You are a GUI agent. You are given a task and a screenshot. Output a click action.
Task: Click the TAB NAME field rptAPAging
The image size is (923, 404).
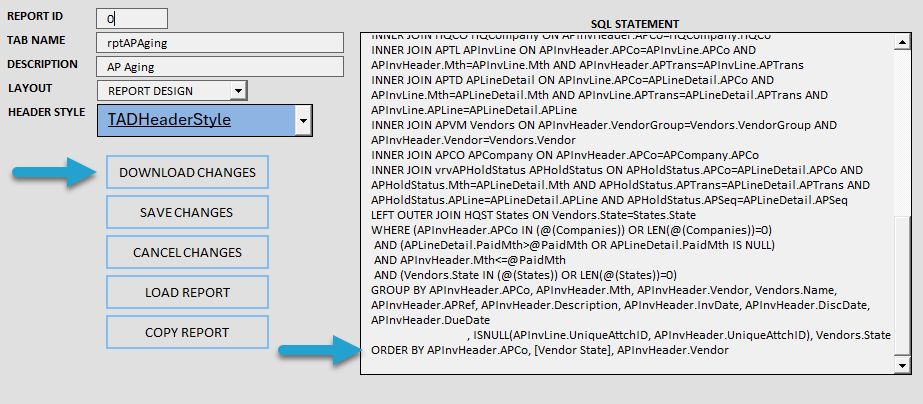click(220, 43)
